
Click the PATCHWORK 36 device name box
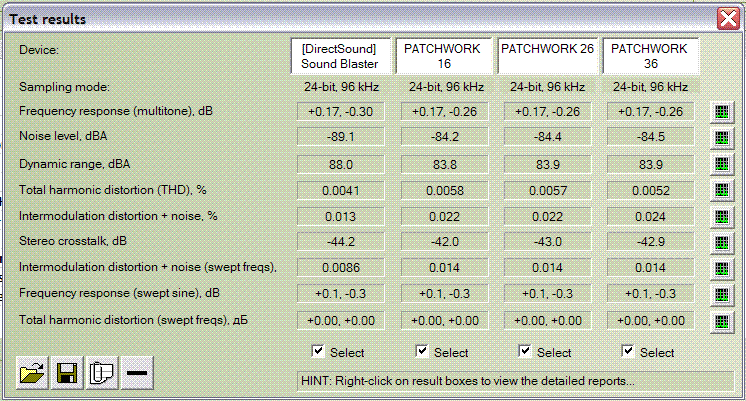tap(650, 56)
